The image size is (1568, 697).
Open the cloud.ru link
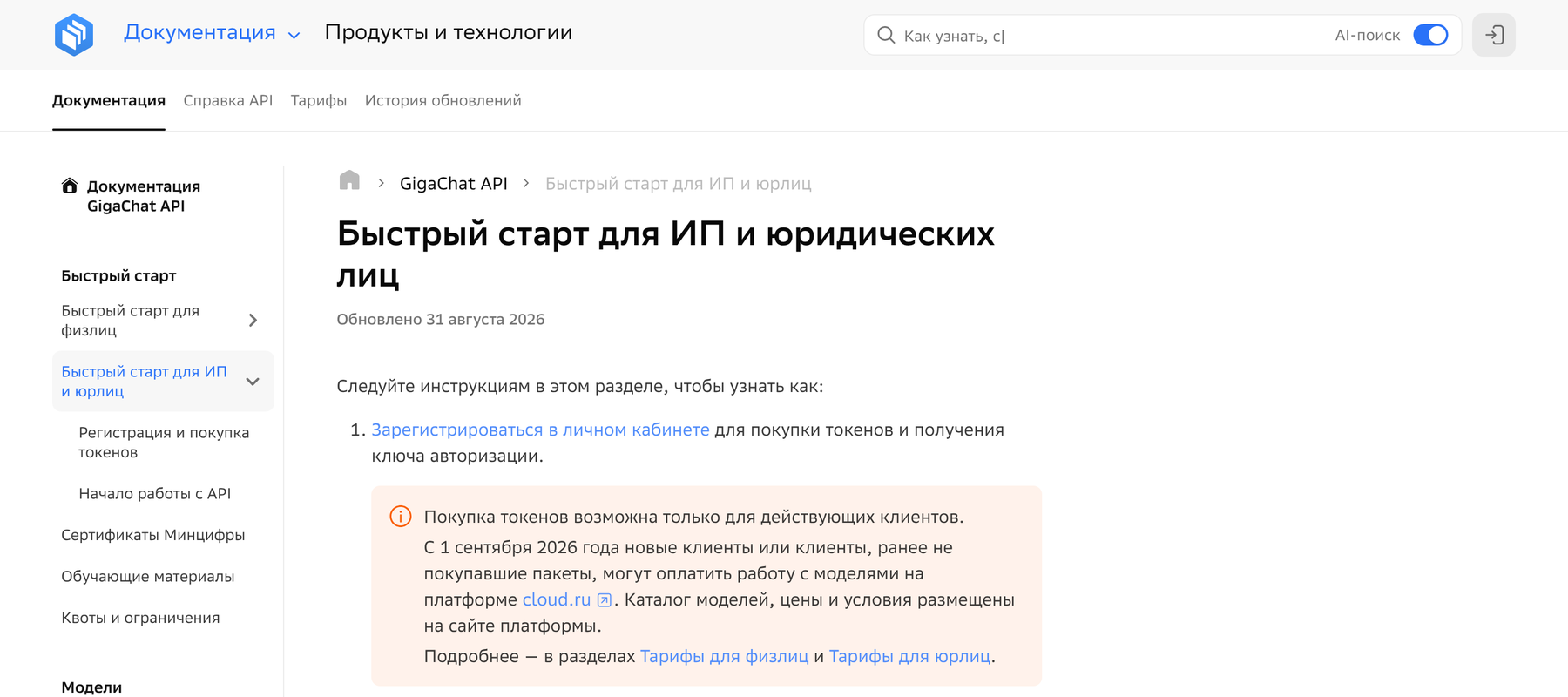click(x=557, y=599)
